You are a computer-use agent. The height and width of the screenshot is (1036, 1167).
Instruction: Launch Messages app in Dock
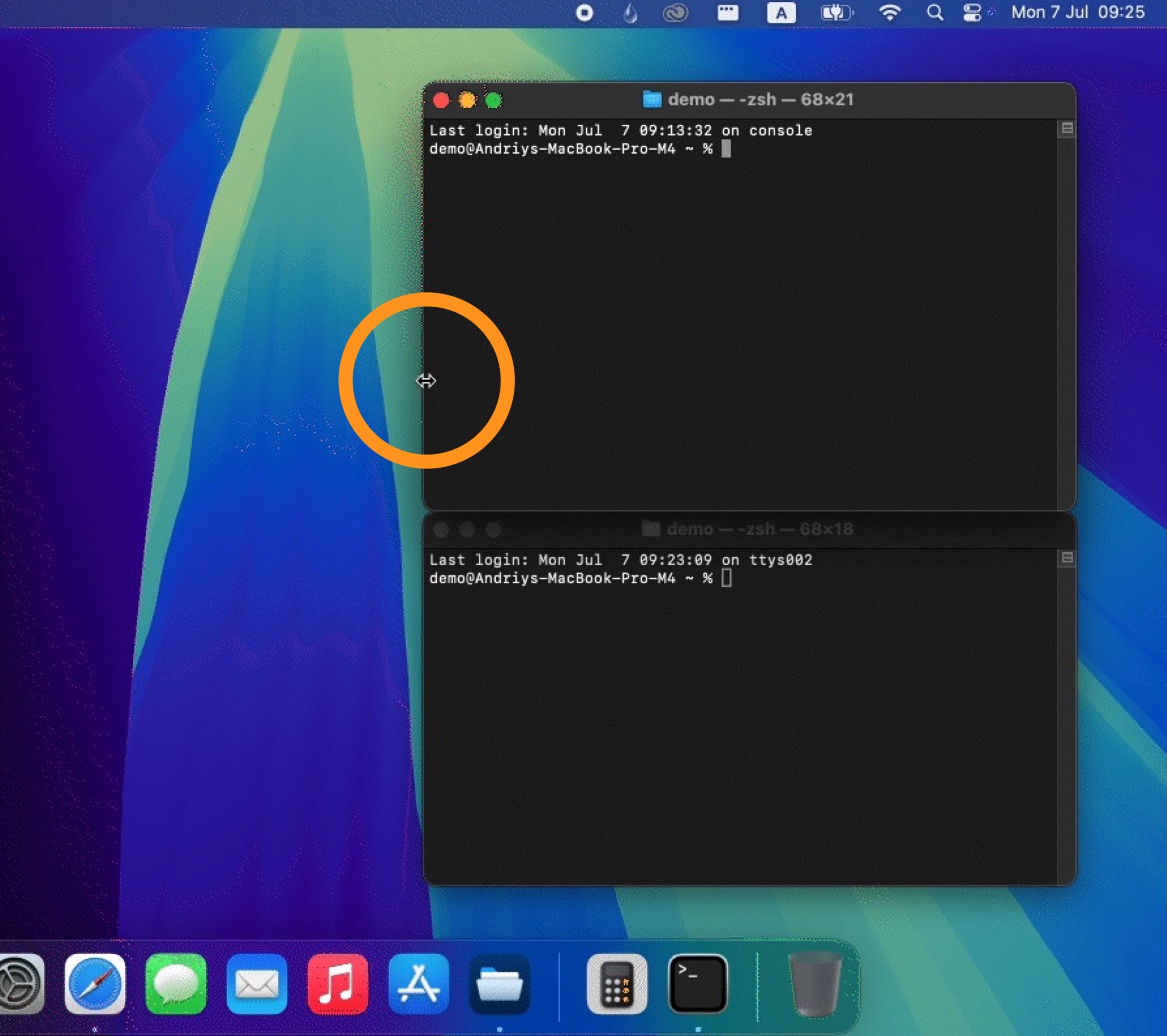[x=176, y=983]
